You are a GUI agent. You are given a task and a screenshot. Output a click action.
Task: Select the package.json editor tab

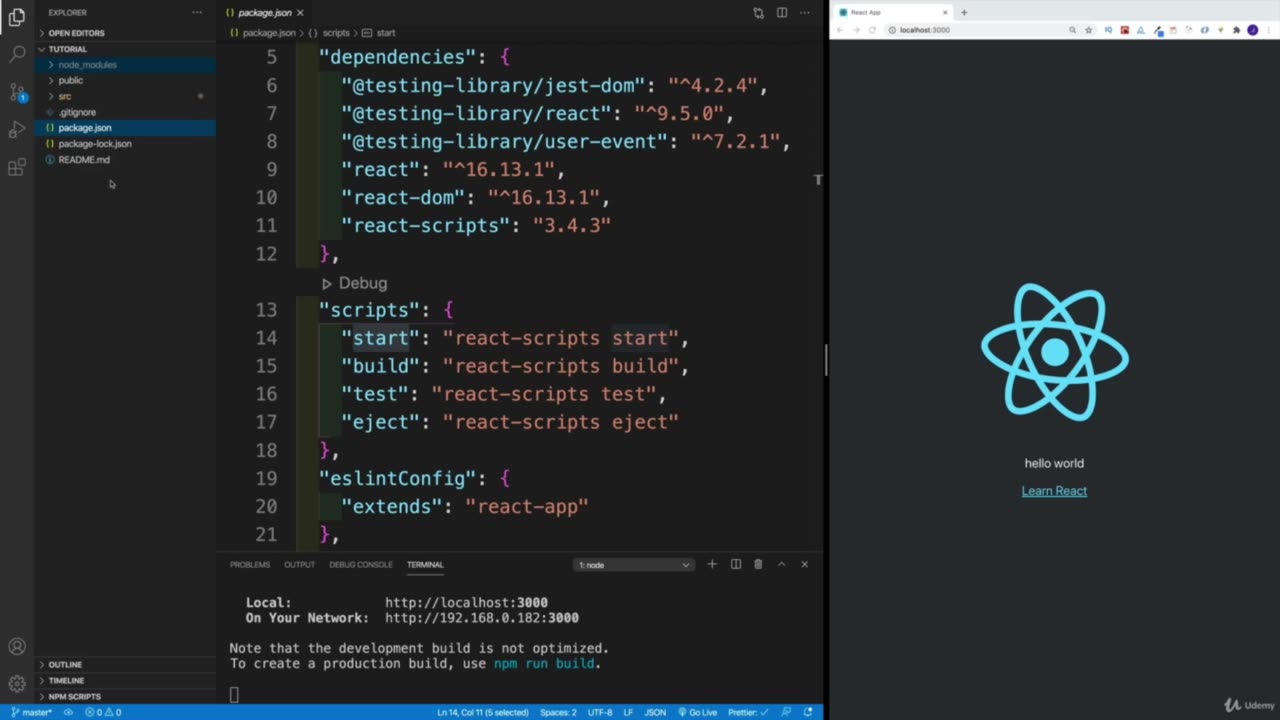coord(265,12)
